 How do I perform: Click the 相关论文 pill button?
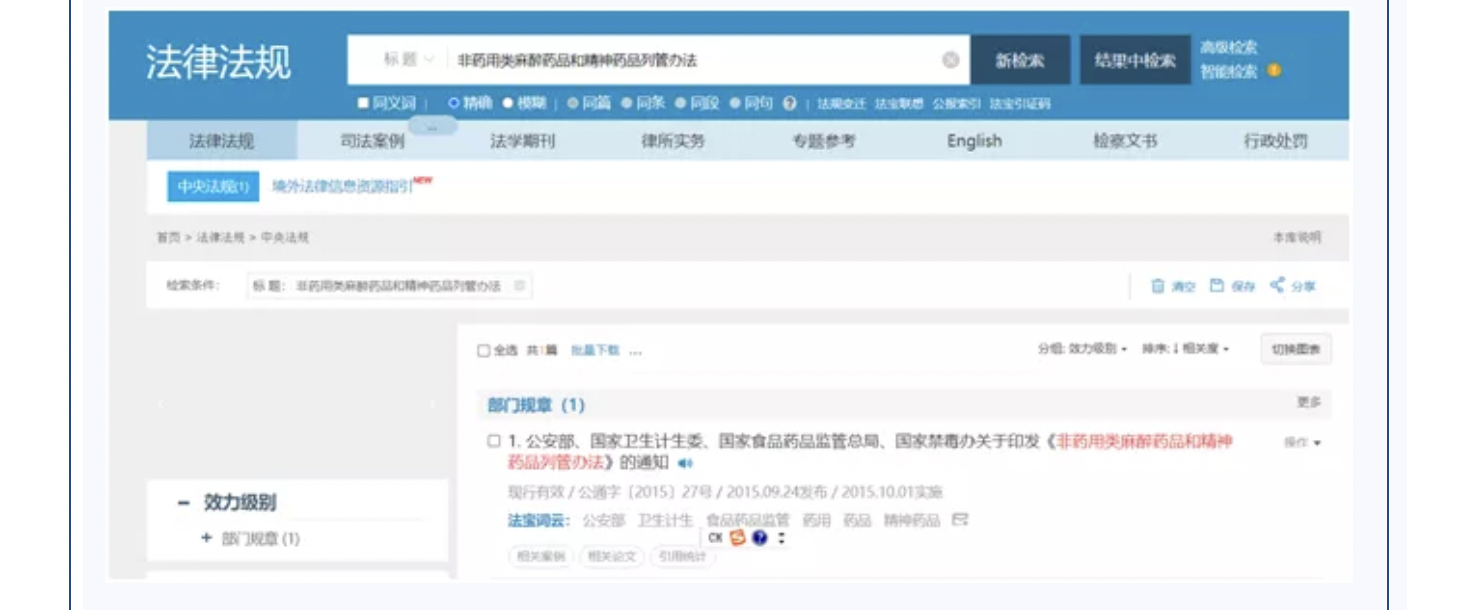612,556
